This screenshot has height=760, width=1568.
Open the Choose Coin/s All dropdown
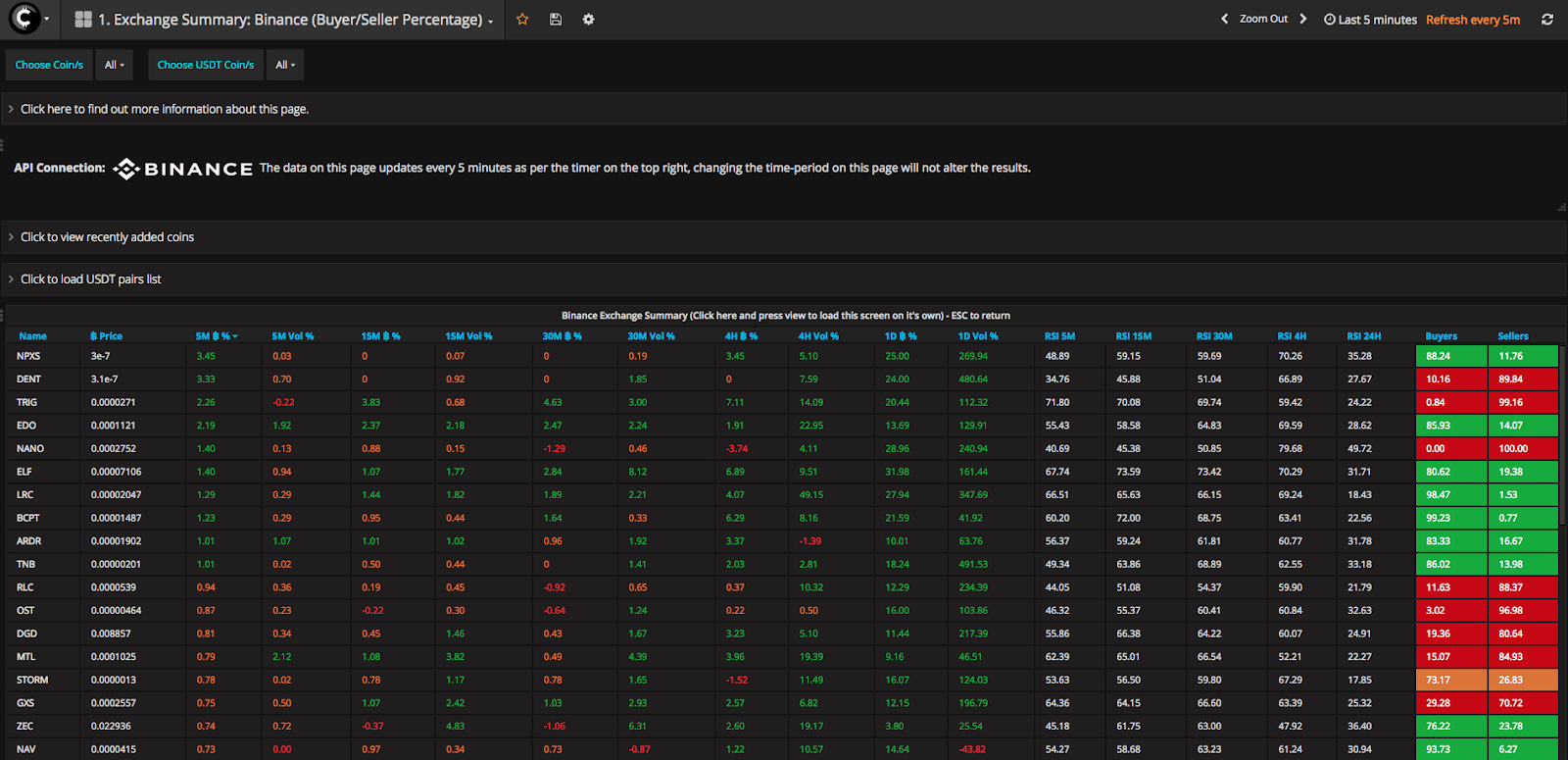[x=116, y=65]
